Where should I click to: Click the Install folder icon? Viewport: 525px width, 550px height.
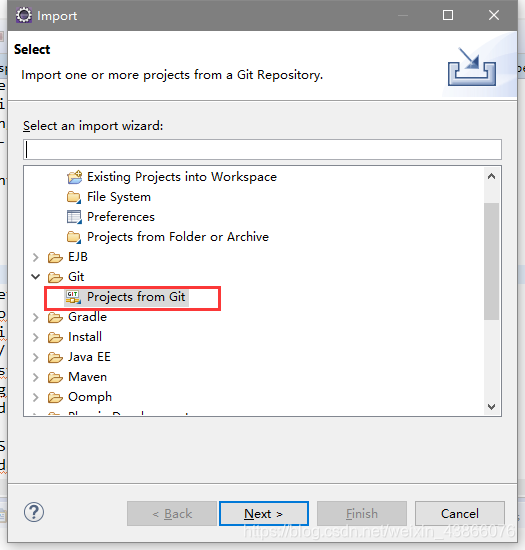coord(55,337)
